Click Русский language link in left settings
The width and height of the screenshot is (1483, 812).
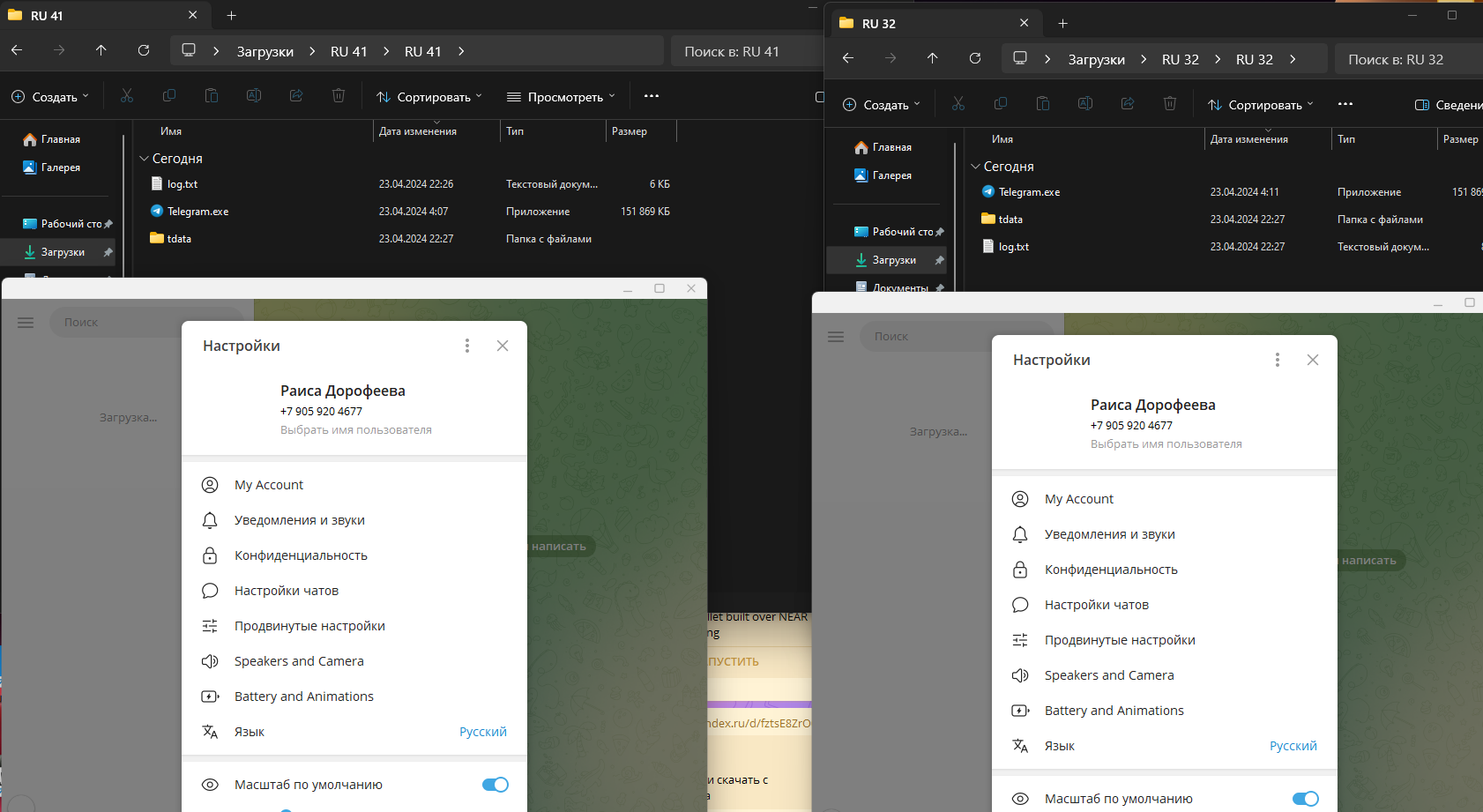482,732
